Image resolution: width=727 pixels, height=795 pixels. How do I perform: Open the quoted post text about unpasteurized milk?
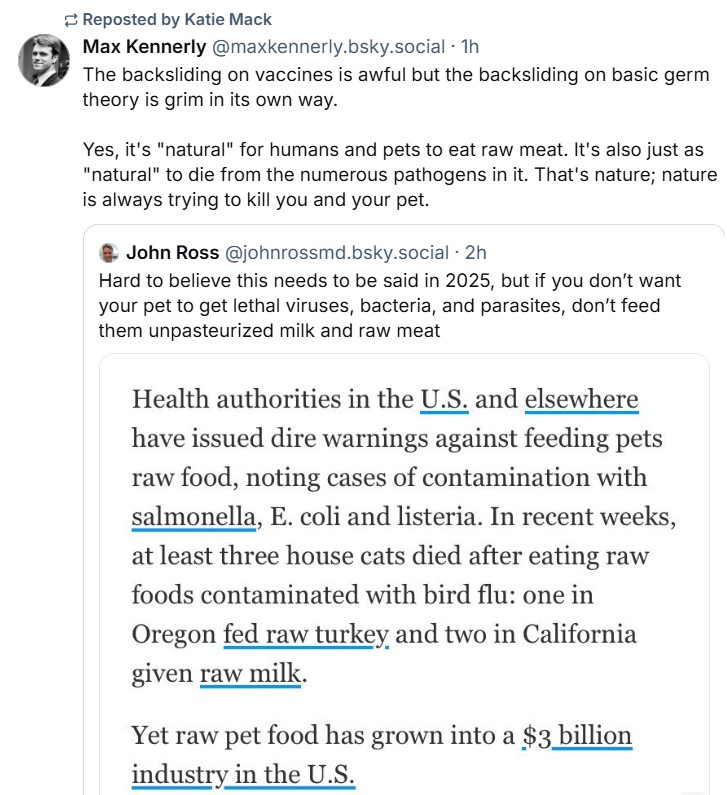pyautogui.click(x=380, y=304)
